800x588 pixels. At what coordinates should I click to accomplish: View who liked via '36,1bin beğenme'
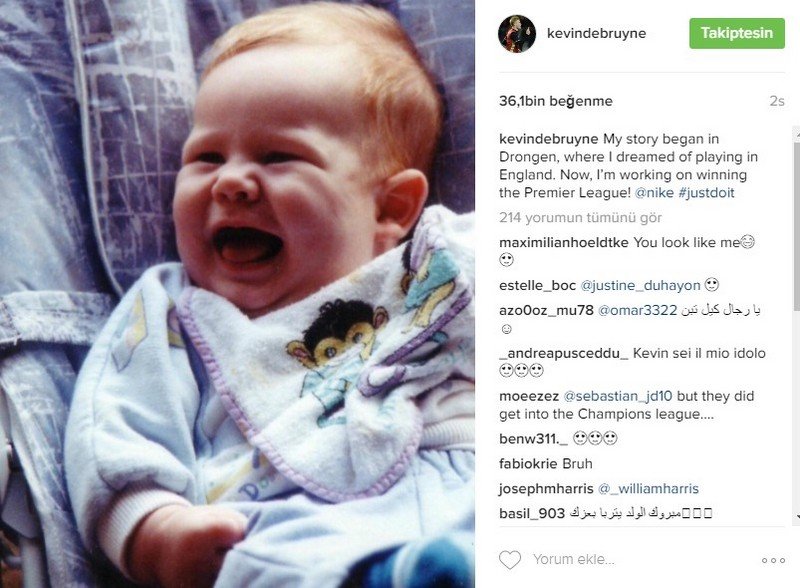coord(556,101)
